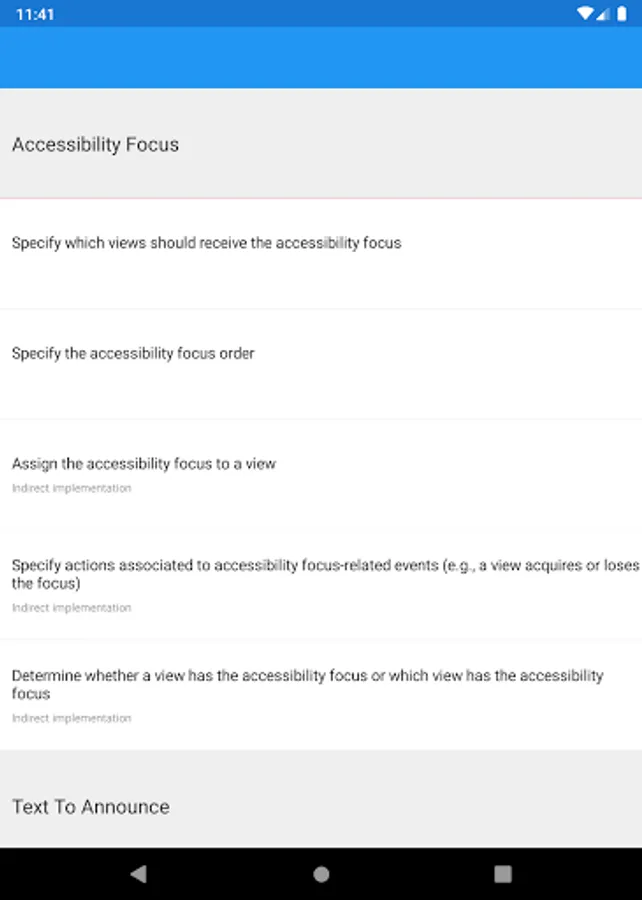The image size is (642, 900).
Task: Click 'Indirect implementation' under the Specify actions item
Action: [x=71, y=608]
